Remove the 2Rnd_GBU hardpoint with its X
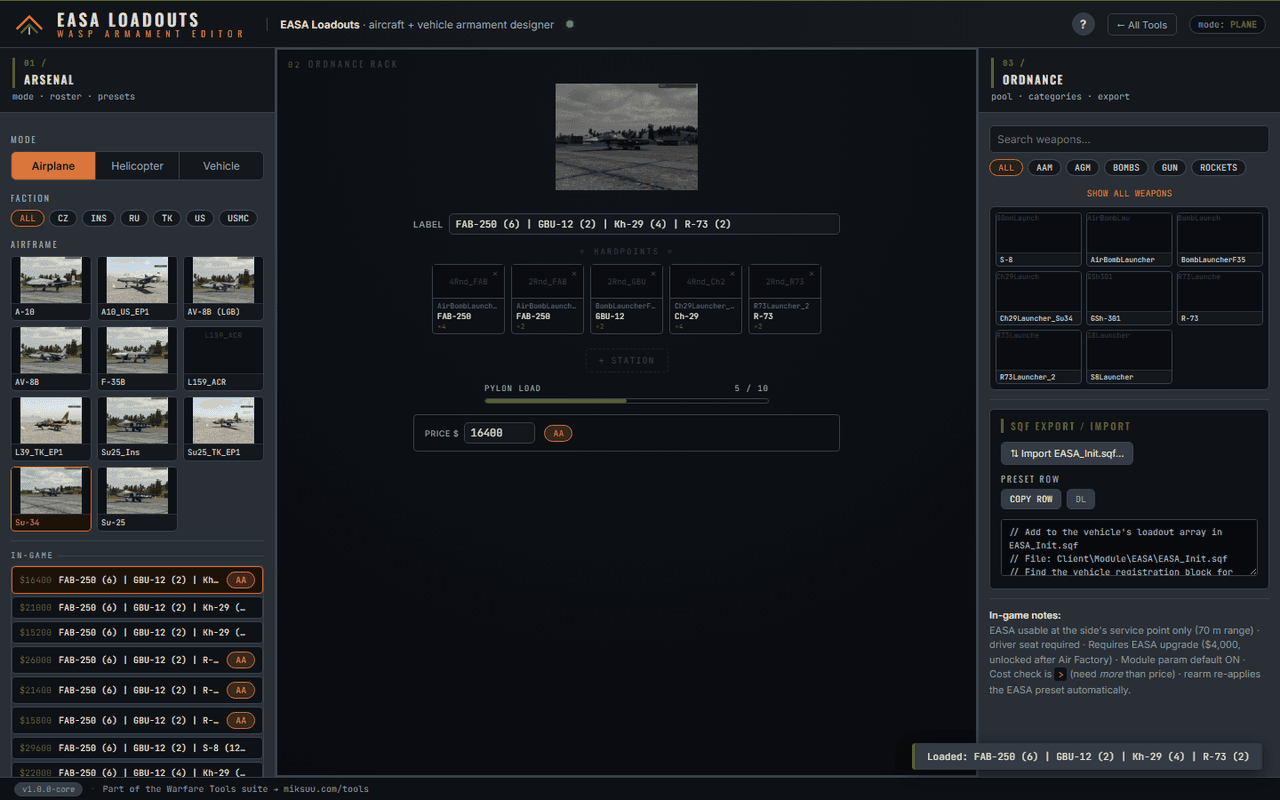 (x=653, y=273)
